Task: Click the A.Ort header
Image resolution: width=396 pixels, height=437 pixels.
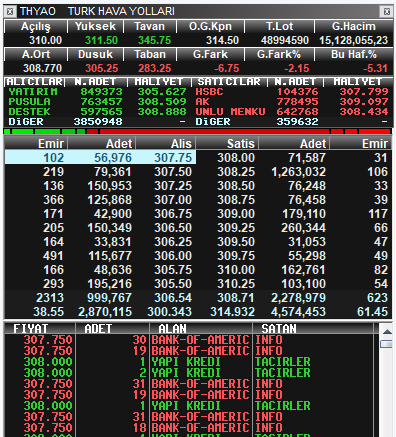Action: [x=36, y=54]
